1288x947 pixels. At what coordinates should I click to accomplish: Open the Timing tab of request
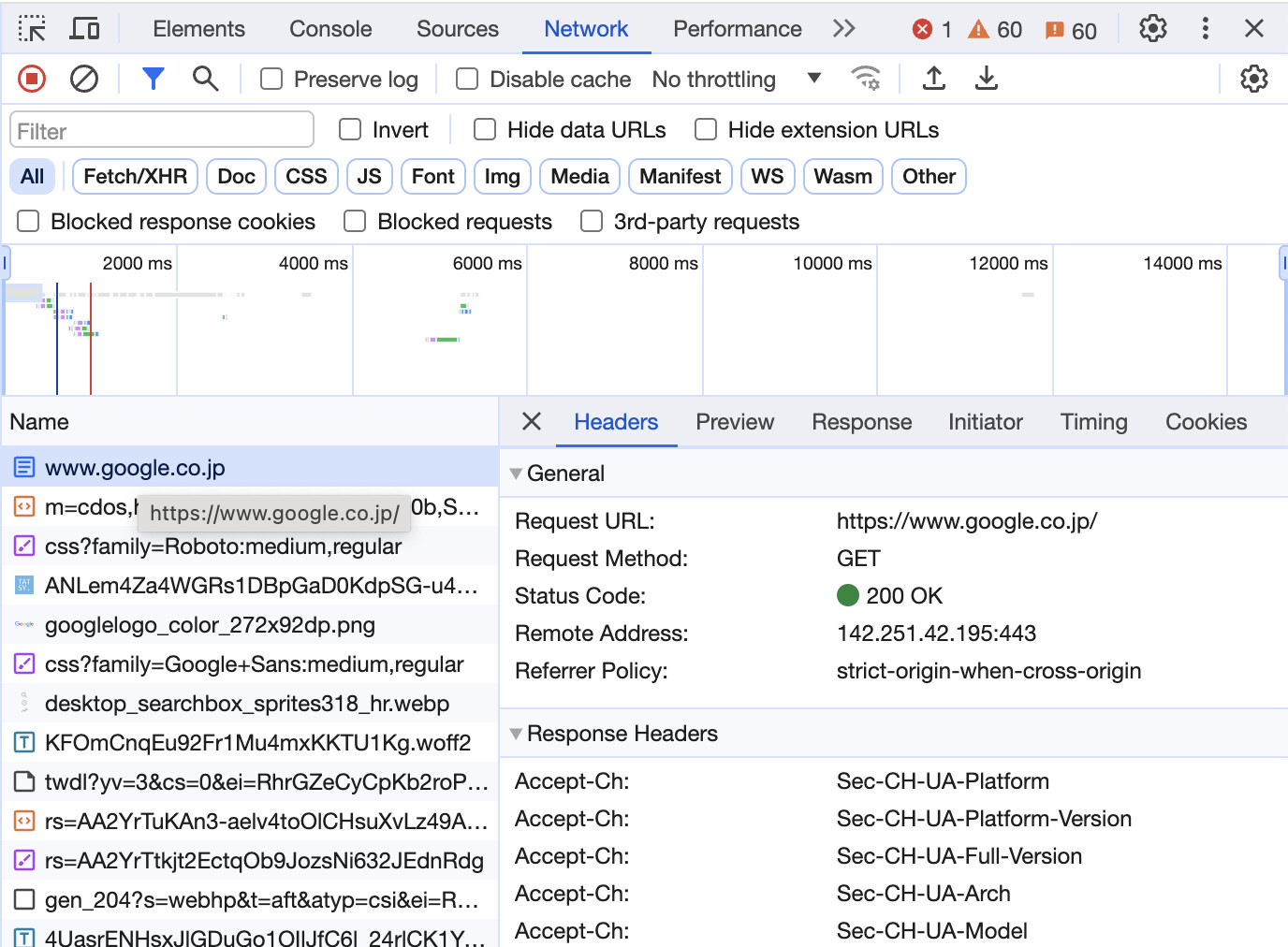(x=1094, y=422)
